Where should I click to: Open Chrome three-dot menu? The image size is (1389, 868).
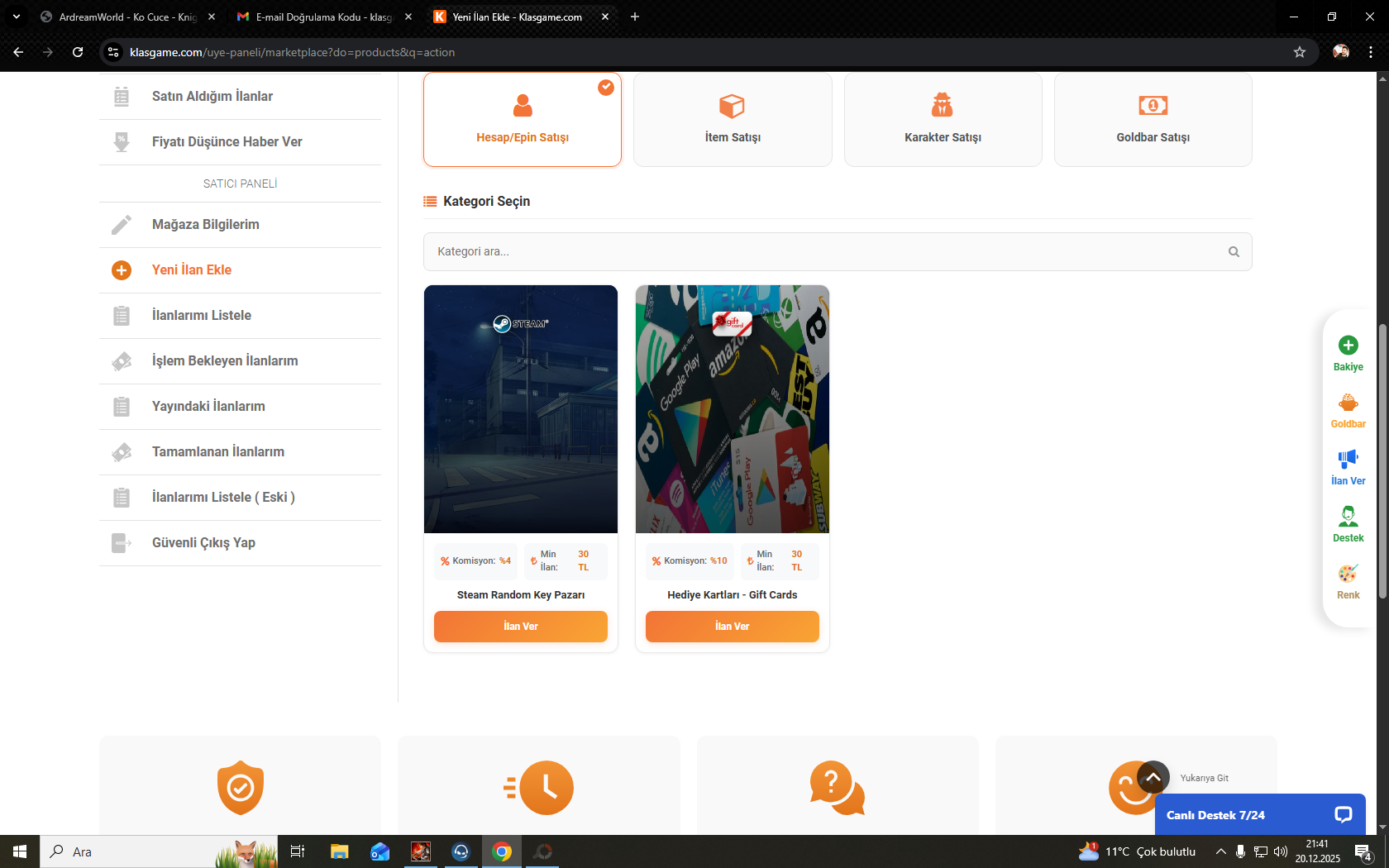pos(1371,52)
